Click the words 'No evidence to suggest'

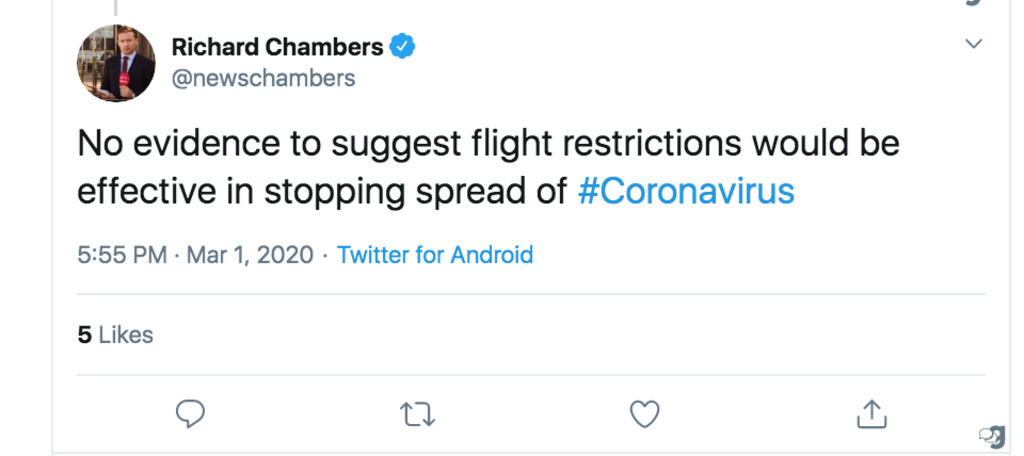click(199, 144)
